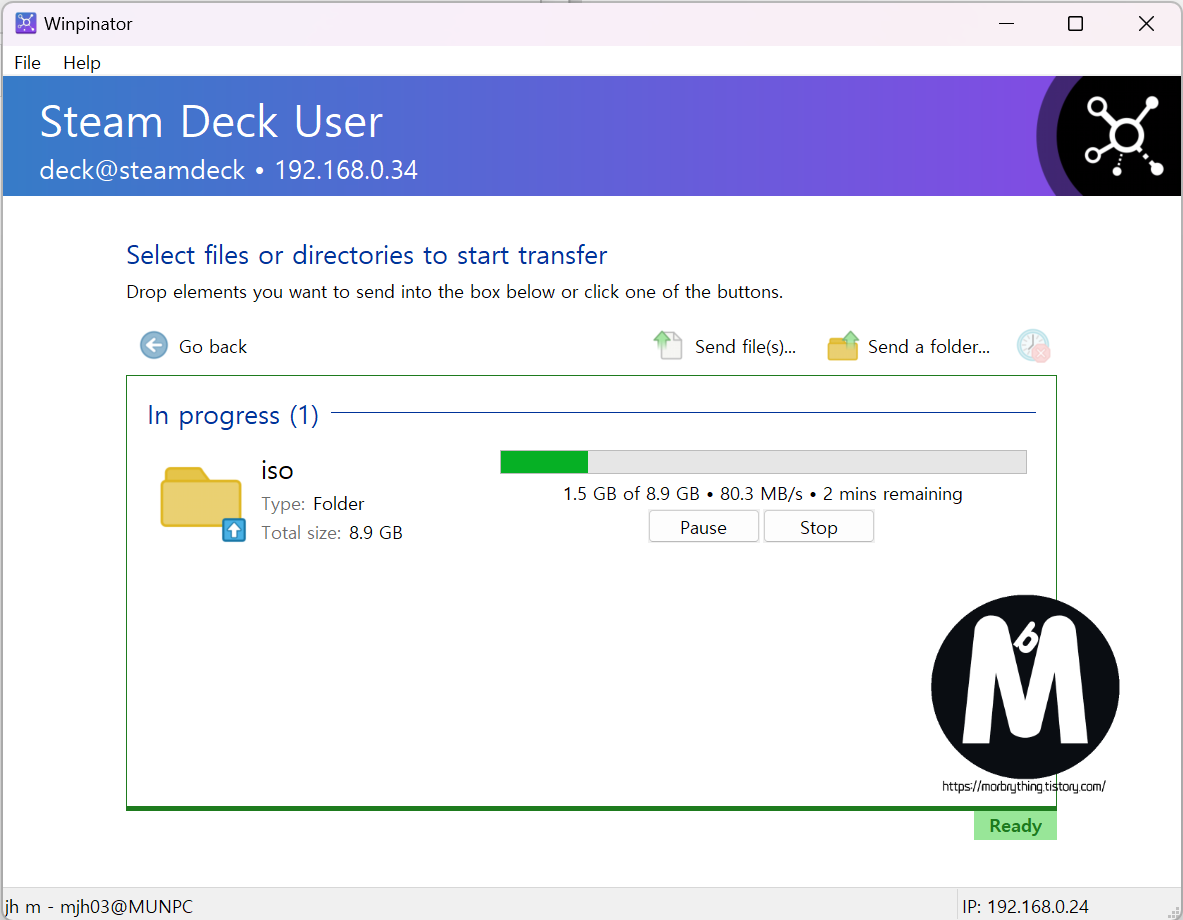
Task: Click the Go back arrow icon
Action: click(154, 346)
